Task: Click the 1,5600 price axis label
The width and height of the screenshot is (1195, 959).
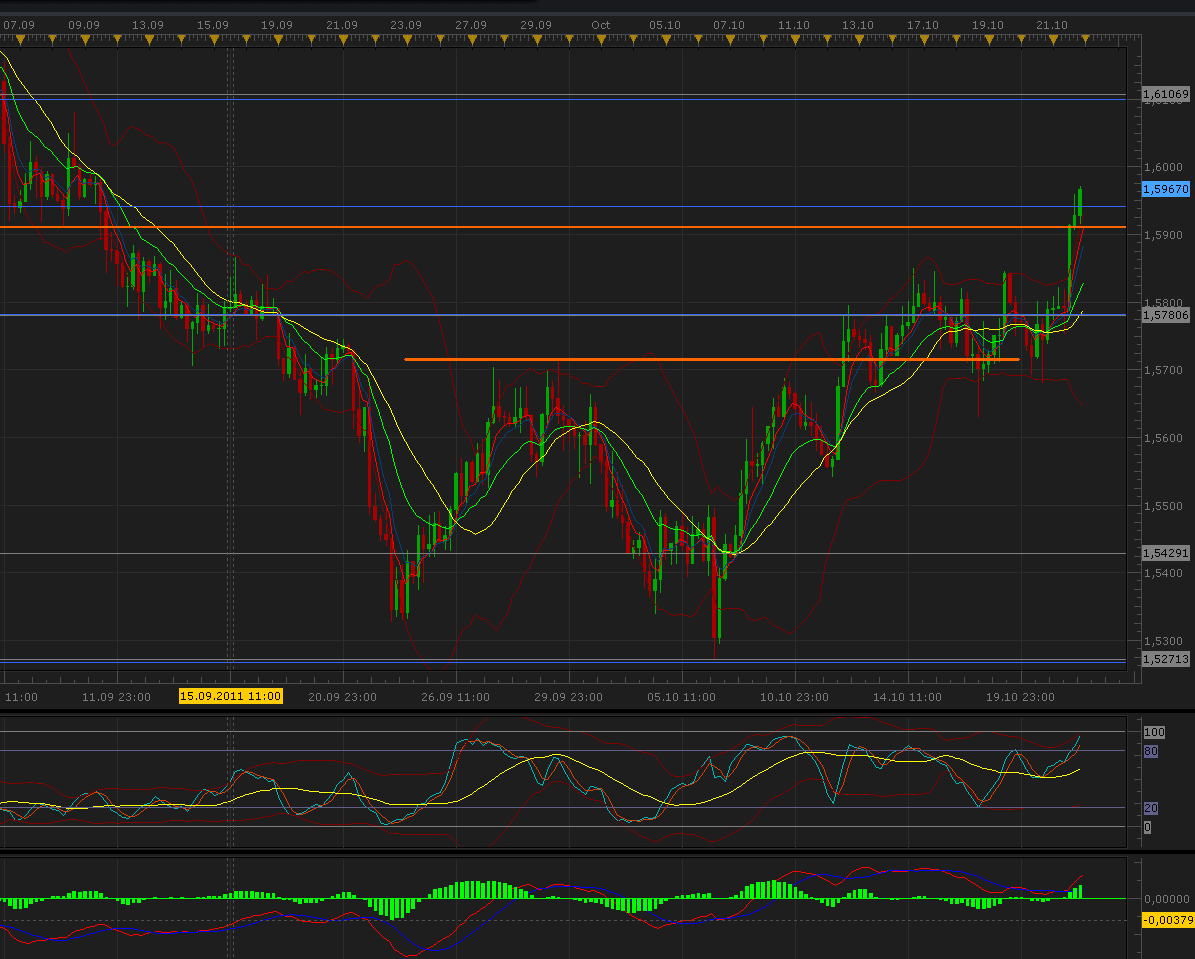Action: click(x=1164, y=438)
